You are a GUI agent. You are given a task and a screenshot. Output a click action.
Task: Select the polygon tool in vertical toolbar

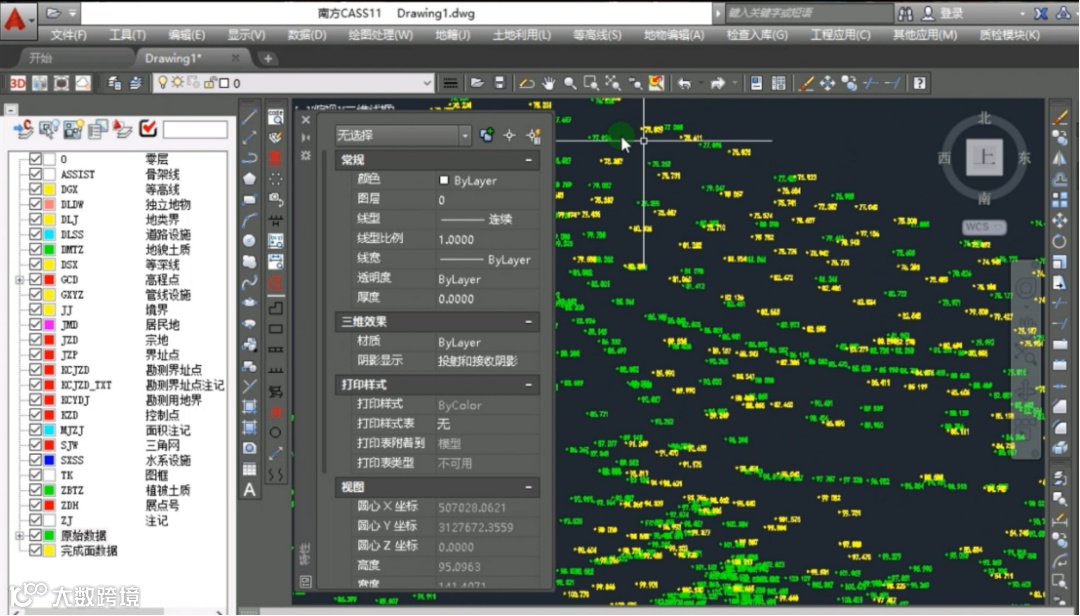point(249,178)
